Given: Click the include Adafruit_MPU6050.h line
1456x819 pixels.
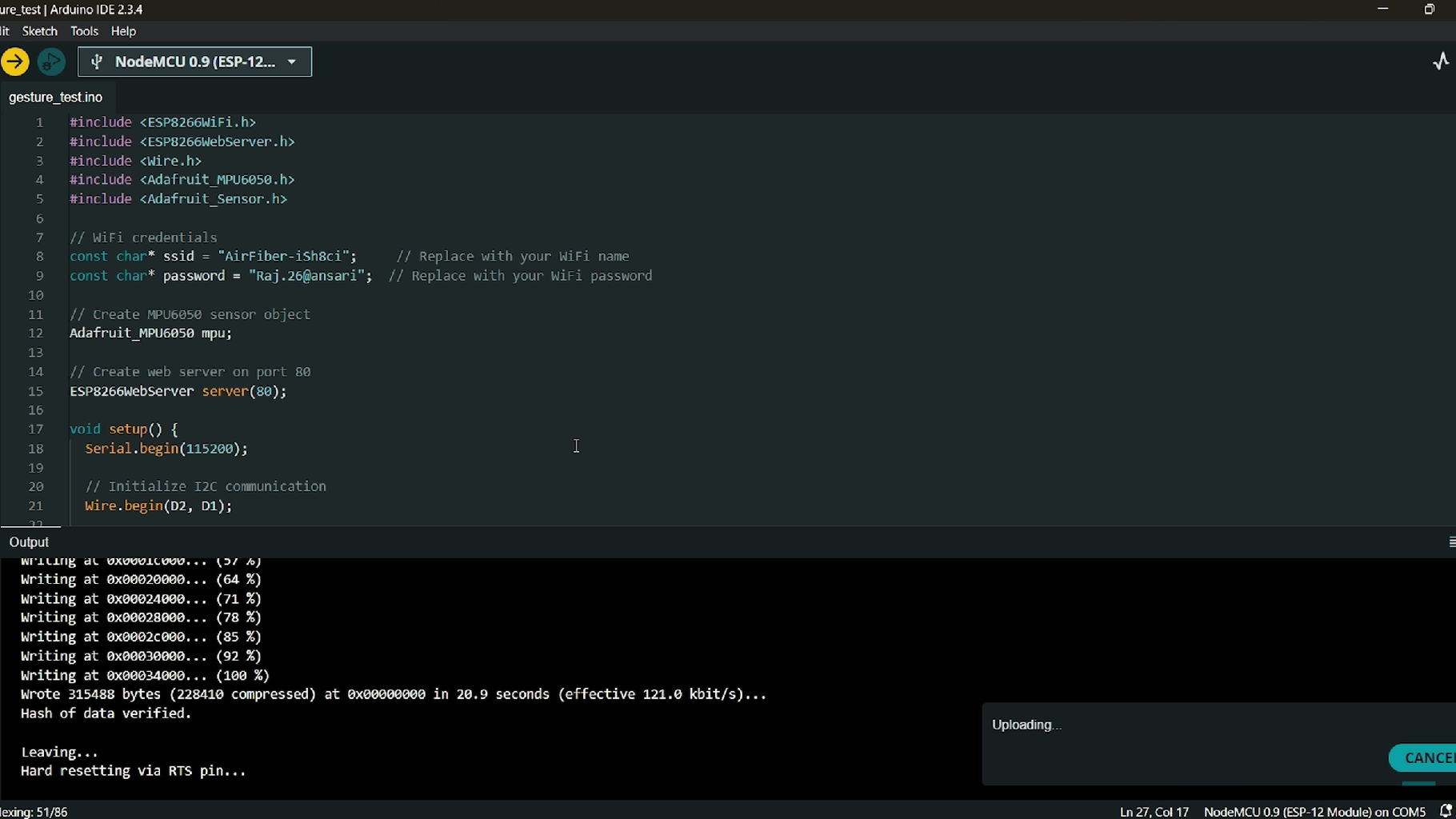Looking at the screenshot, I should [x=182, y=180].
